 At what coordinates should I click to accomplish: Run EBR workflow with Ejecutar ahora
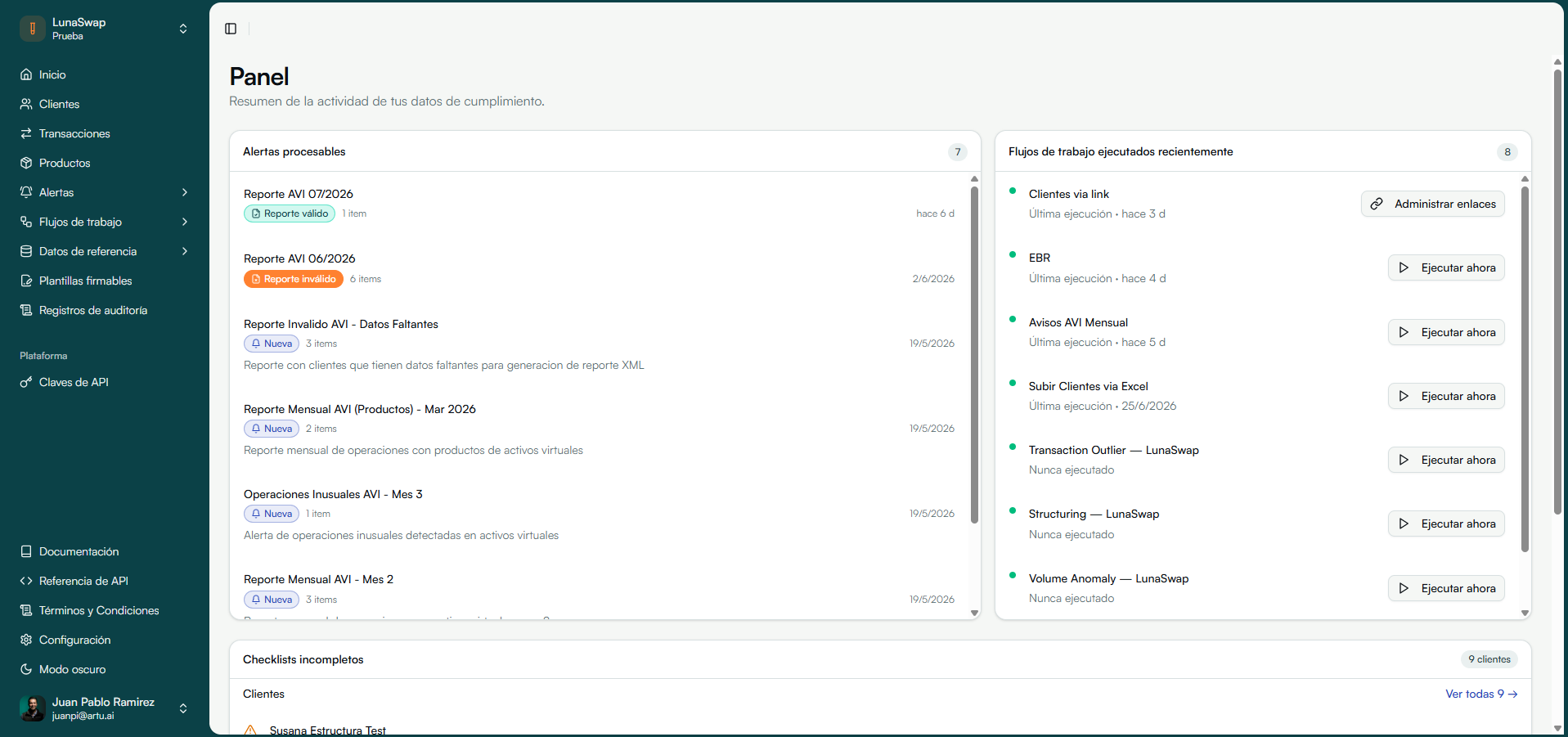click(1446, 267)
